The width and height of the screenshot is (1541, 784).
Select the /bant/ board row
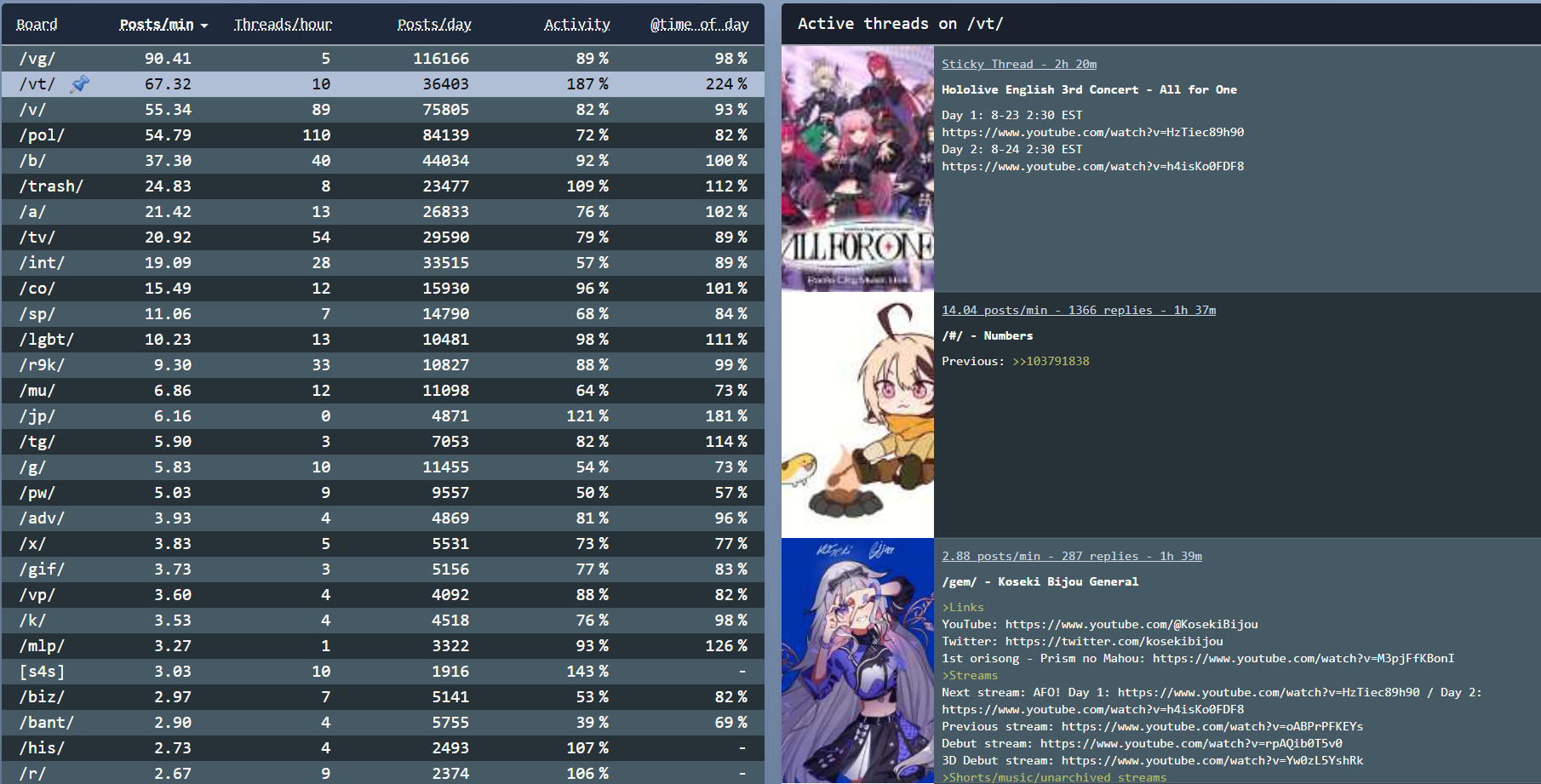click(x=382, y=722)
